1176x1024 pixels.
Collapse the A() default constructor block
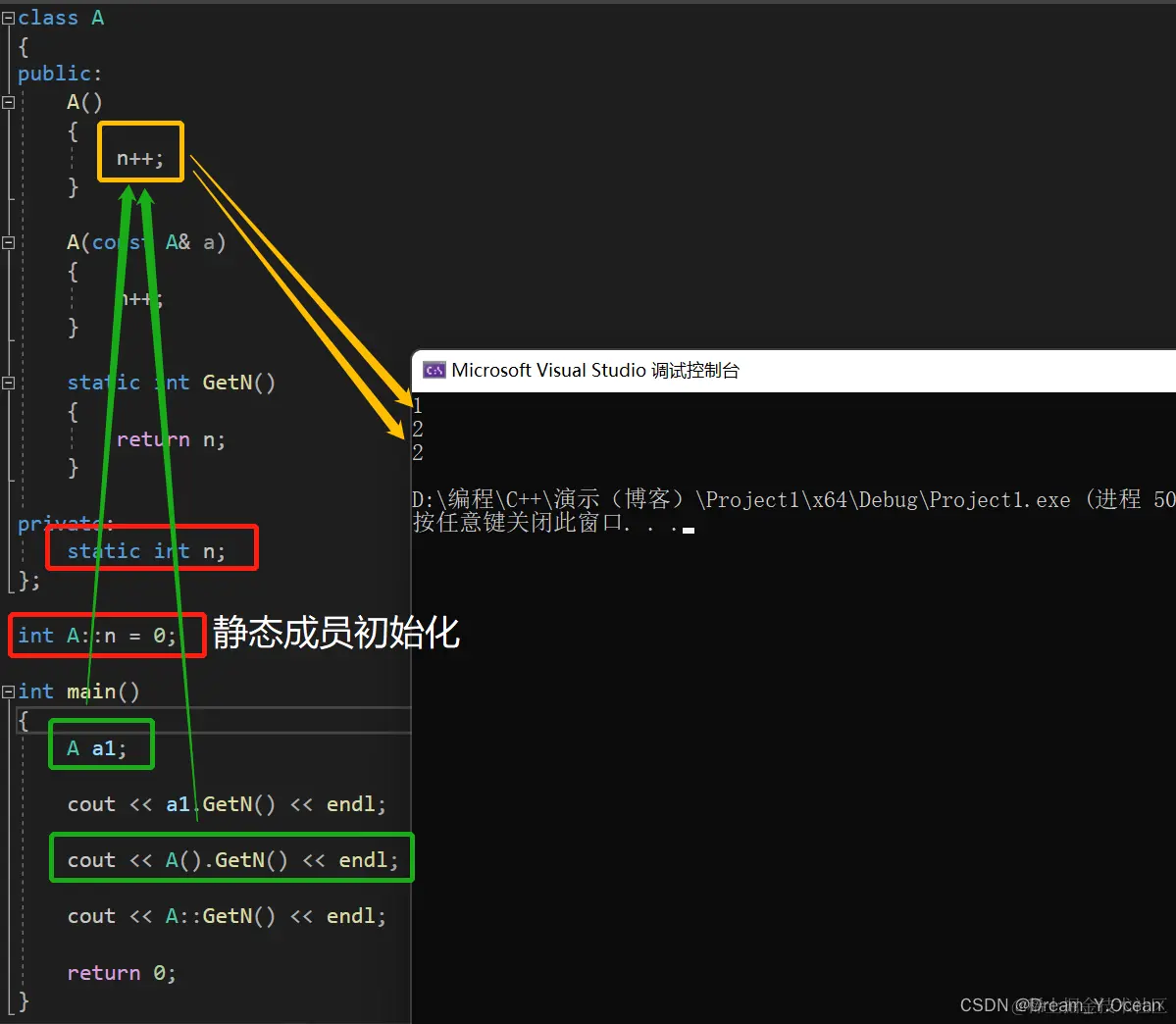click(x=8, y=103)
